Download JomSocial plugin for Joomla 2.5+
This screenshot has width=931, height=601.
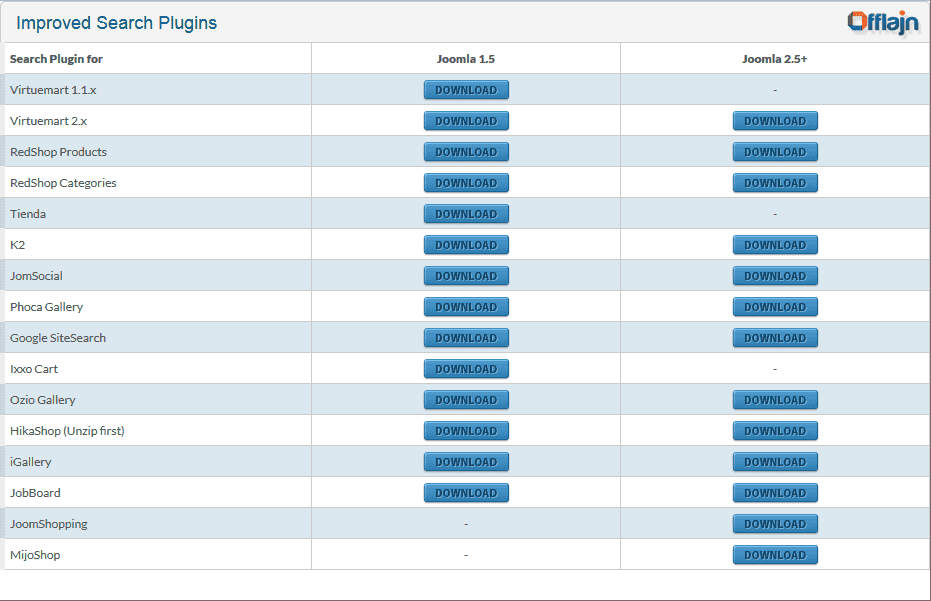775,276
